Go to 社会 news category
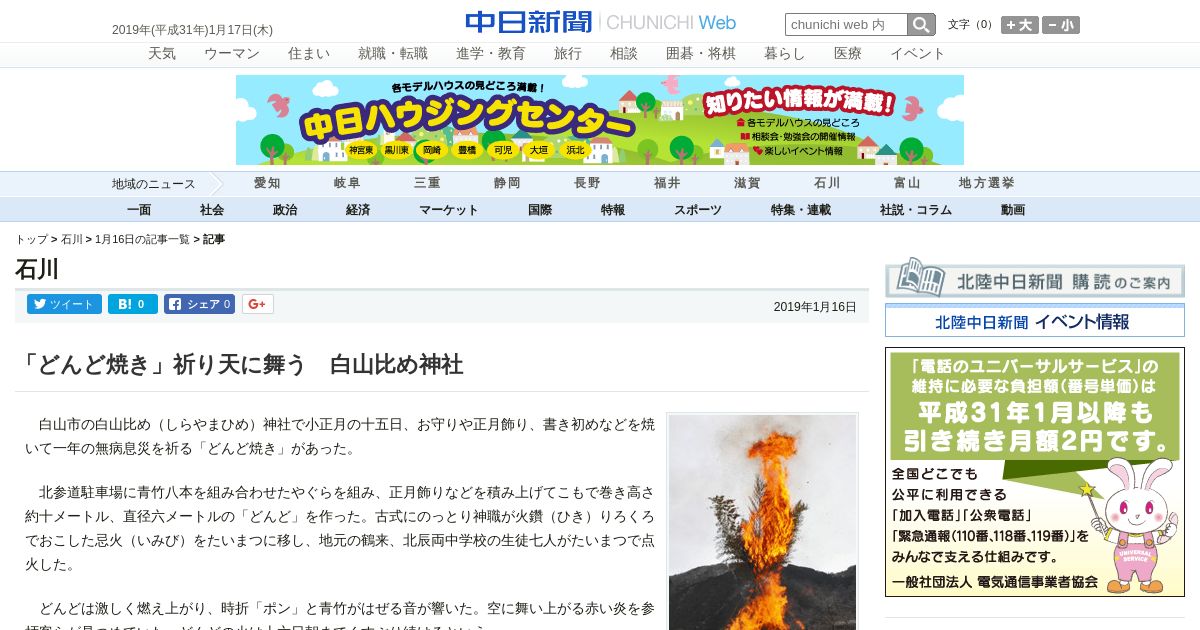 (212, 210)
